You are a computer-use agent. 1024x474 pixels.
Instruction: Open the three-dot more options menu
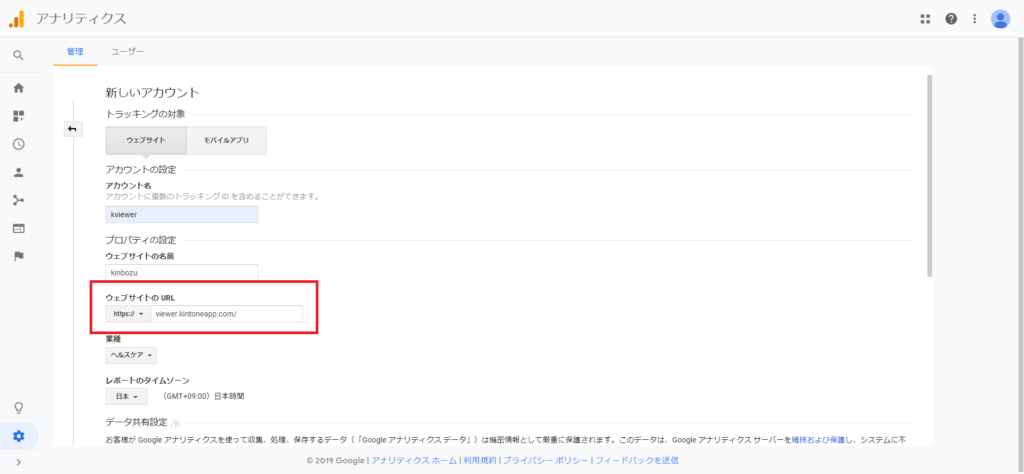[975, 19]
